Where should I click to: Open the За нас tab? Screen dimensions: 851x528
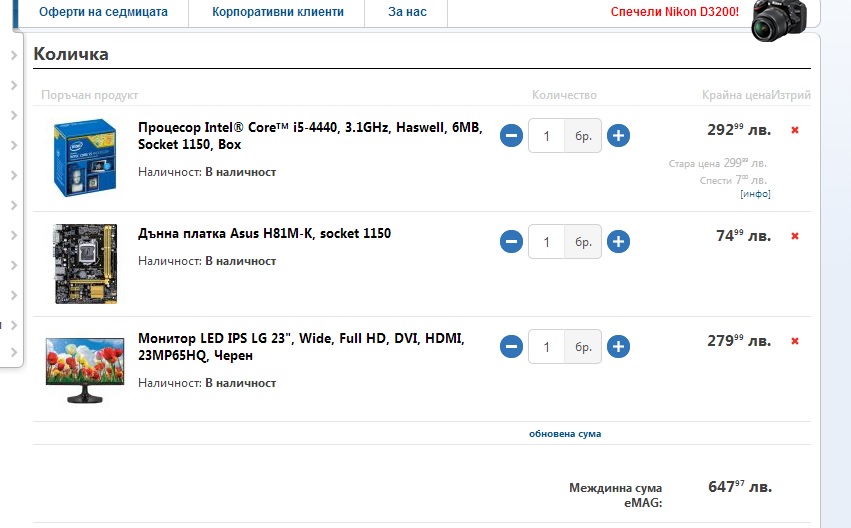pos(407,12)
